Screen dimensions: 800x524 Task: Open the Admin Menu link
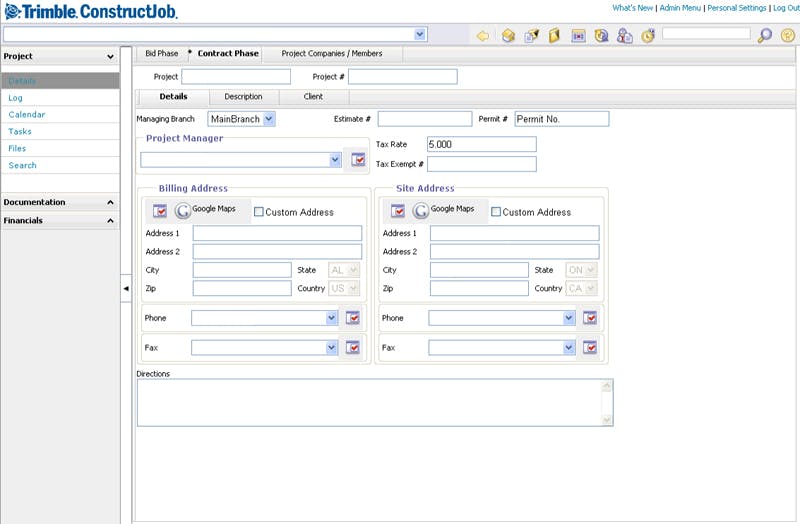[679, 8]
